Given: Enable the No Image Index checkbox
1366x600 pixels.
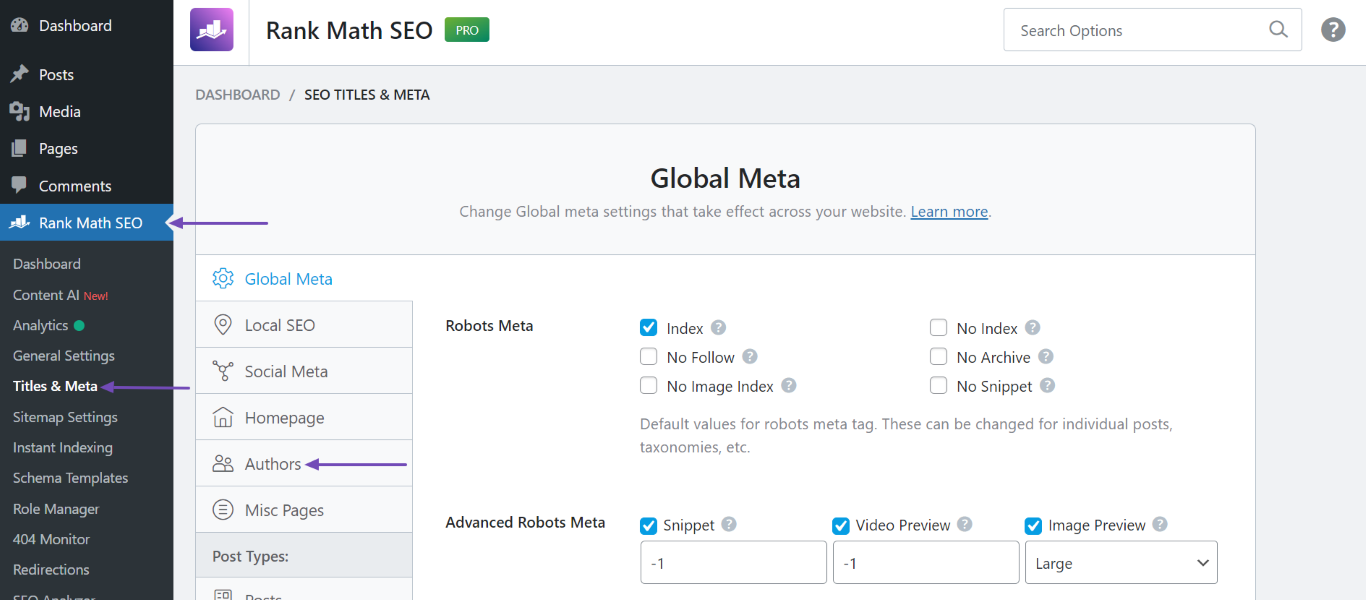Looking at the screenshot, I should [649, 386].
